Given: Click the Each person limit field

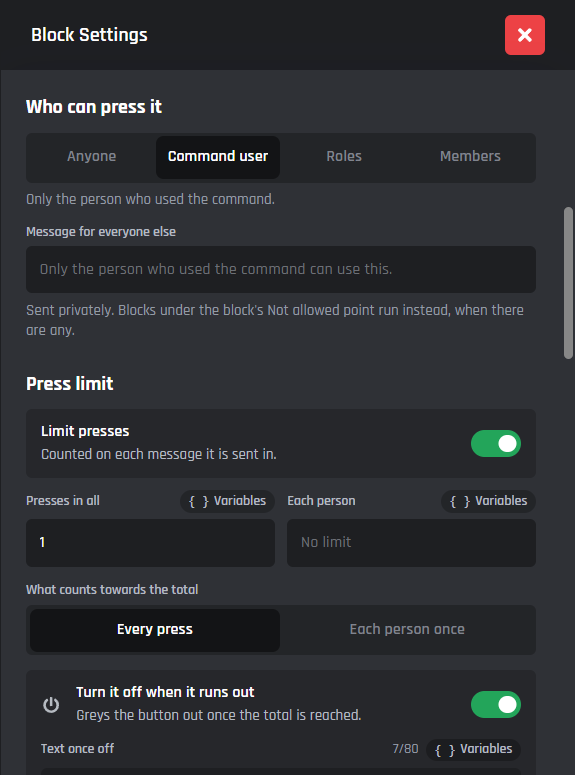Looking at the screenshot, I should pyautogui.click(x=411, y=543).
